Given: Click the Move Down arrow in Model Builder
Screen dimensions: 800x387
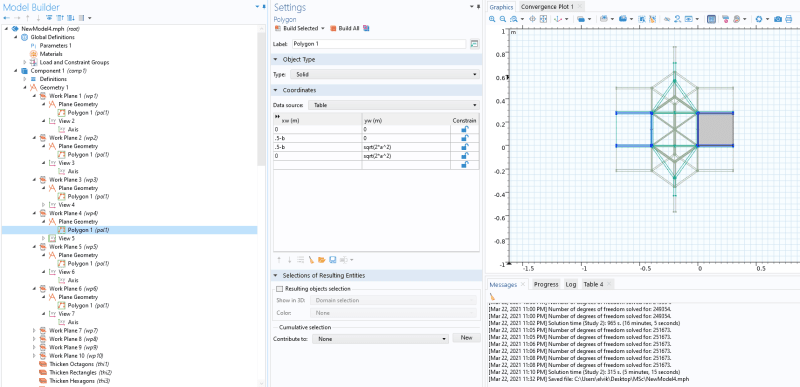Looking at the screenshot, I should [38, 18].
